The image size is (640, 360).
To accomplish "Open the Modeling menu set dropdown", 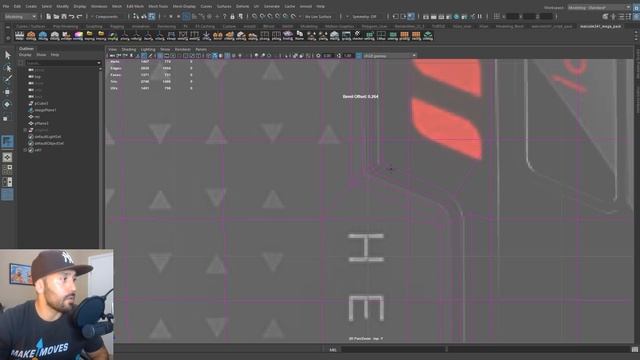I will click(20, 17).
